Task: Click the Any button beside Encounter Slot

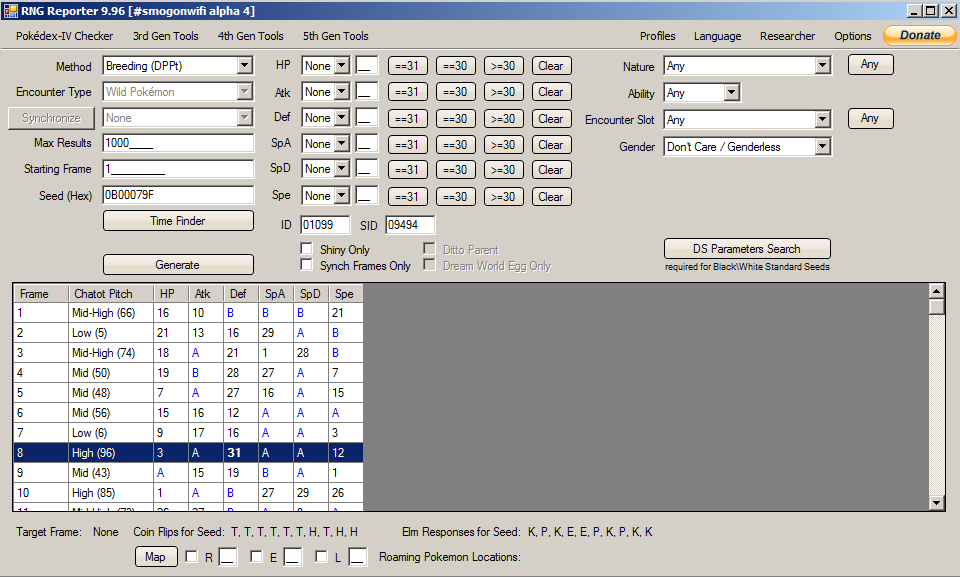Action: coord(870,118)
